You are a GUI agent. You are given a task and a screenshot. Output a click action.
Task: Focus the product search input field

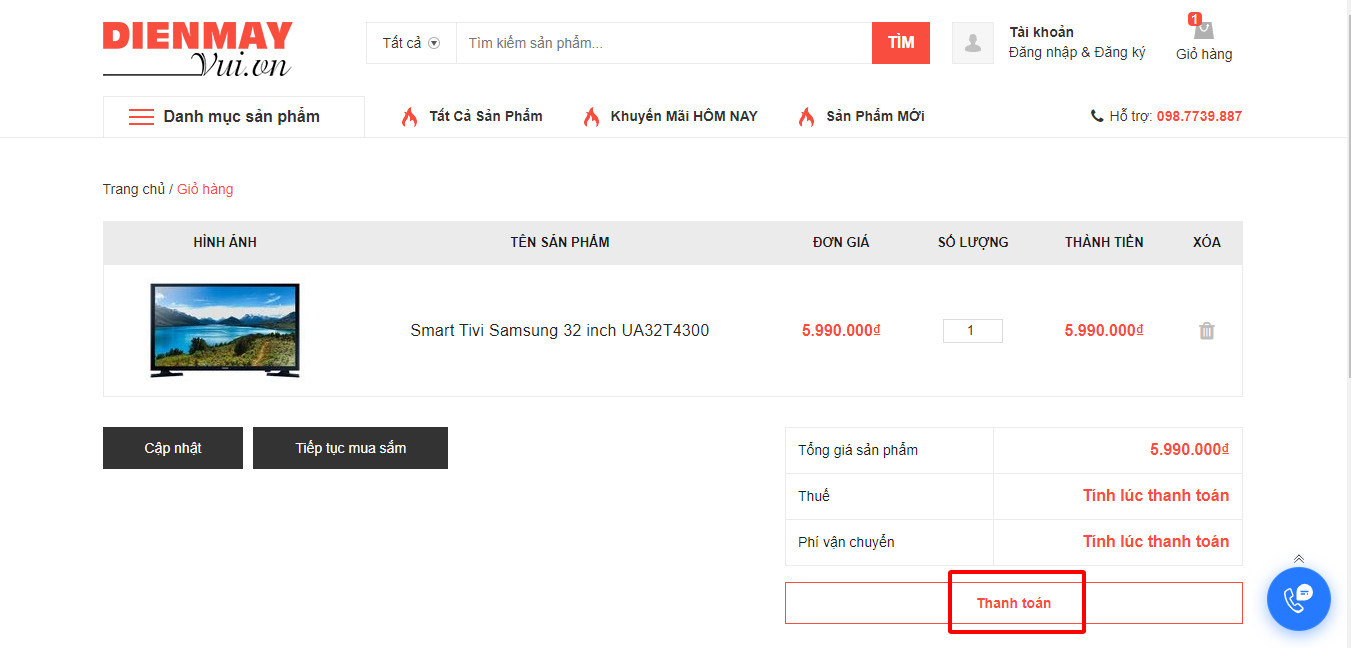(663, 43)
